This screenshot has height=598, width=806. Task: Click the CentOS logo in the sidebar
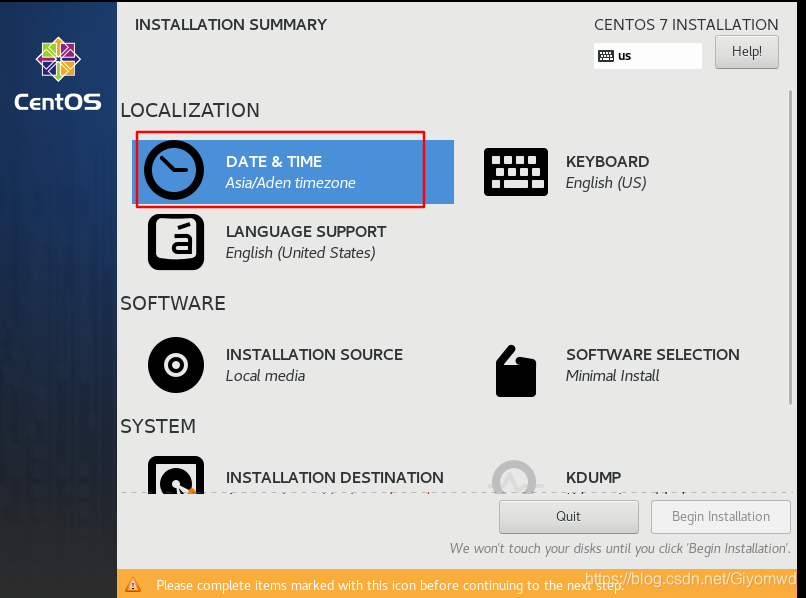point(58,74)
